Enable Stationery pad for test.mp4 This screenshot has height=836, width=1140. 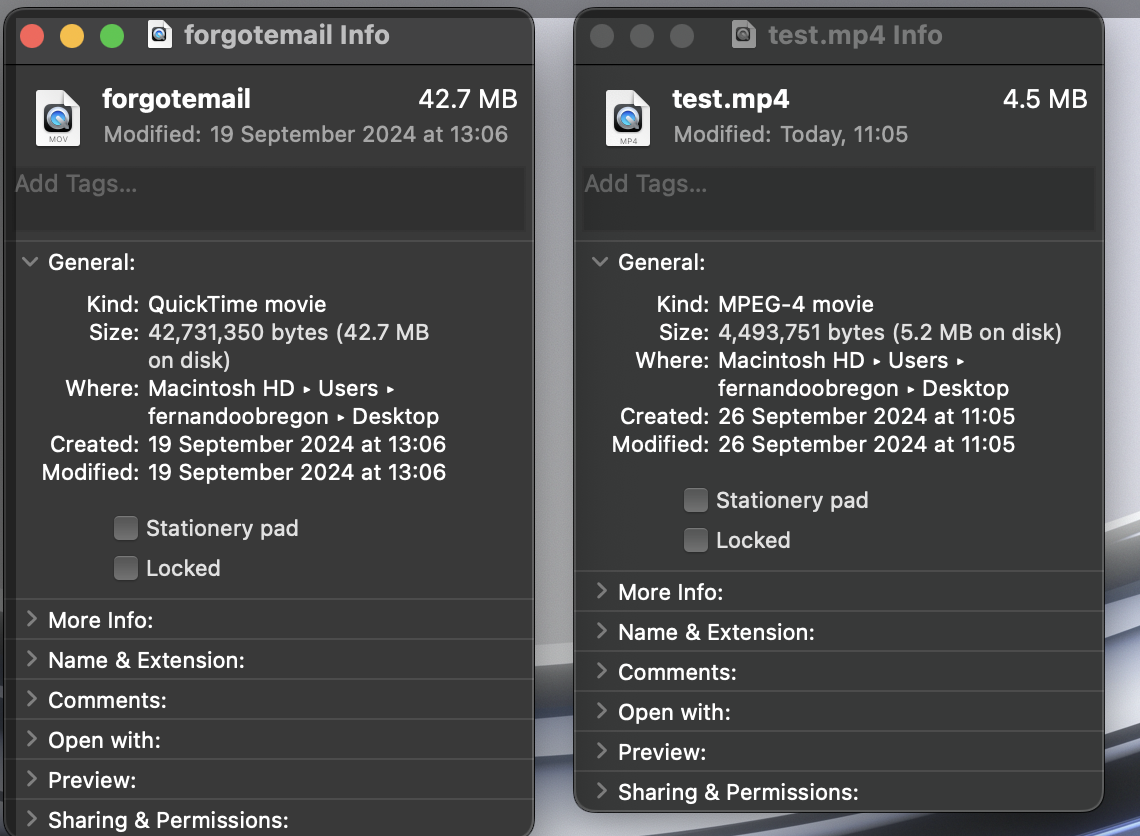tap(696, 500)
